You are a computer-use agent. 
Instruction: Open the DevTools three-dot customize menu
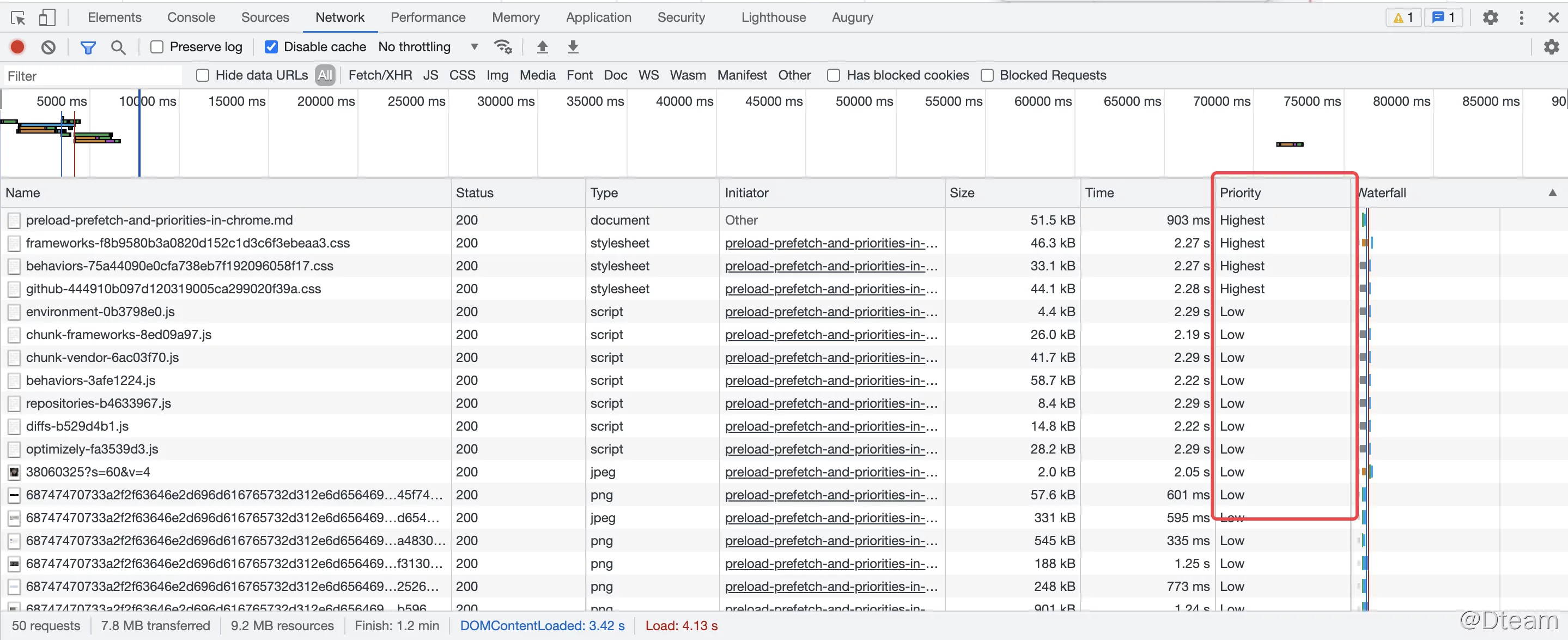click(x=1521, y=17)
